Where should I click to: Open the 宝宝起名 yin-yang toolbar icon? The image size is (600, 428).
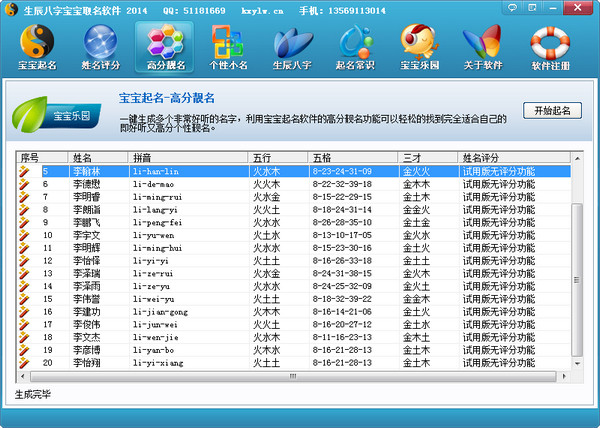37,47
